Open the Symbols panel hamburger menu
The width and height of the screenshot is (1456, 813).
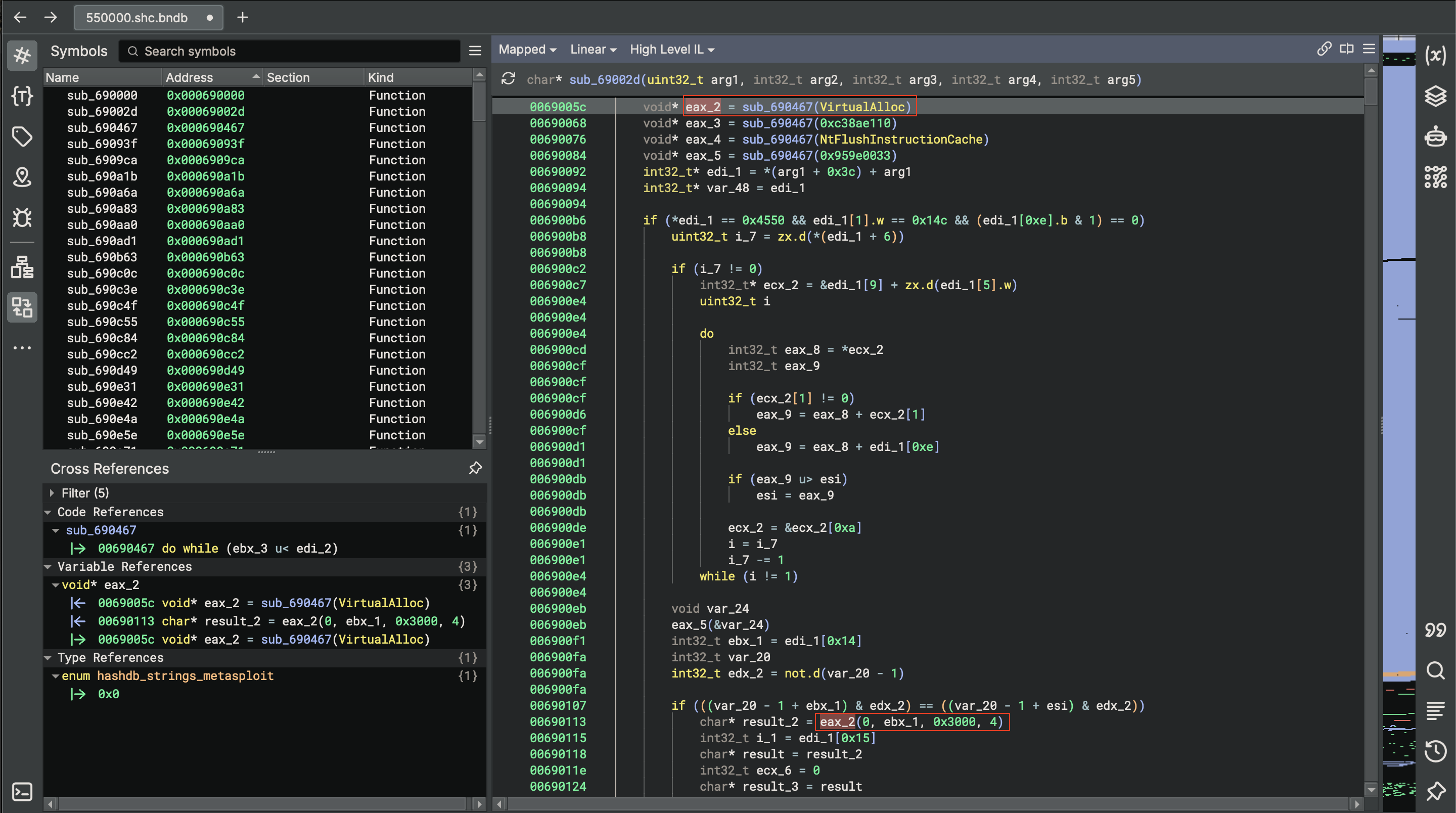[x=475, y=51]
